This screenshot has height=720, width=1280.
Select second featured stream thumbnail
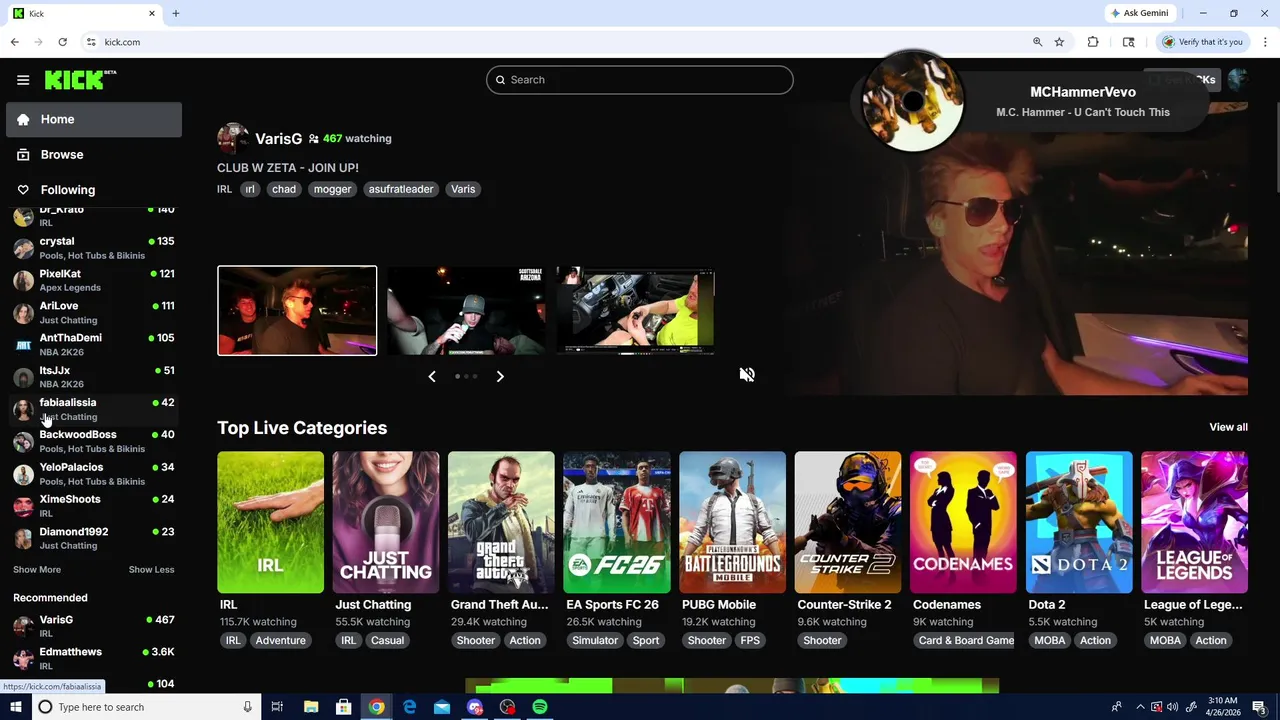466,310
